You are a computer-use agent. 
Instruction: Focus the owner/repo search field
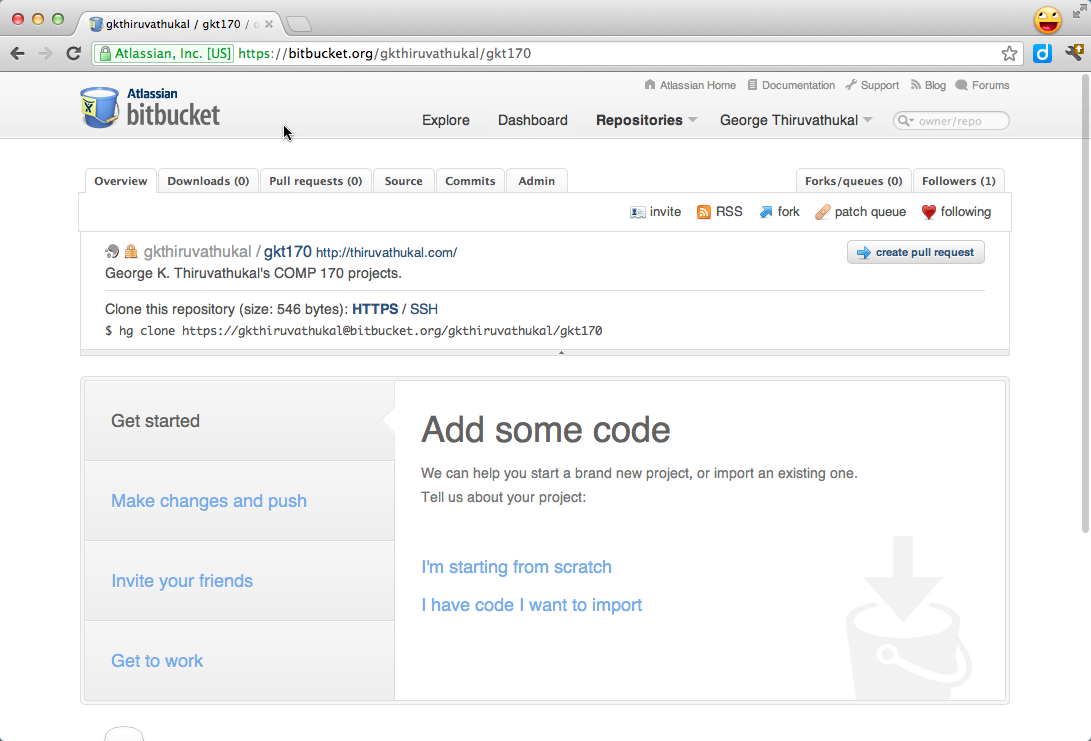click(955, 121)
